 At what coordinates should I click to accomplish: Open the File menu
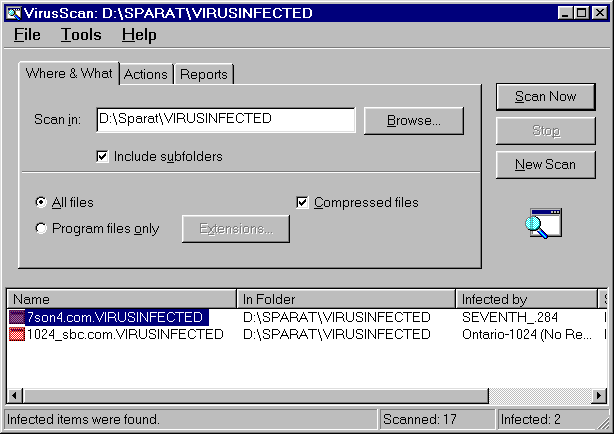coord(27,35)
